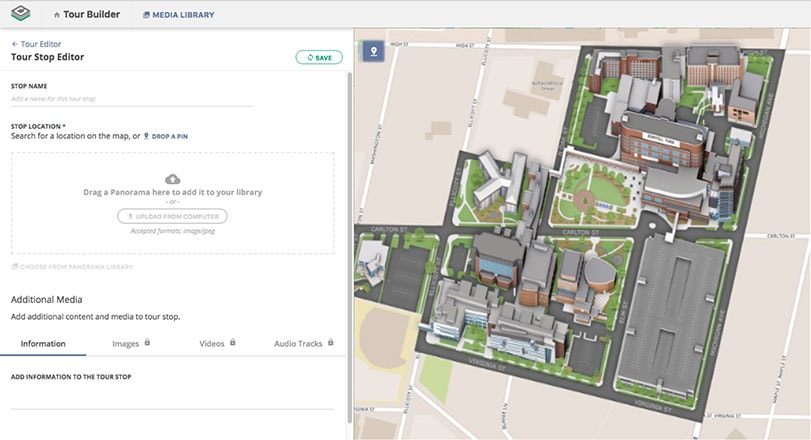The height and width of the screenshot is (440, 811).
Task: Select the Videos tab
Action: pos(212,343)
